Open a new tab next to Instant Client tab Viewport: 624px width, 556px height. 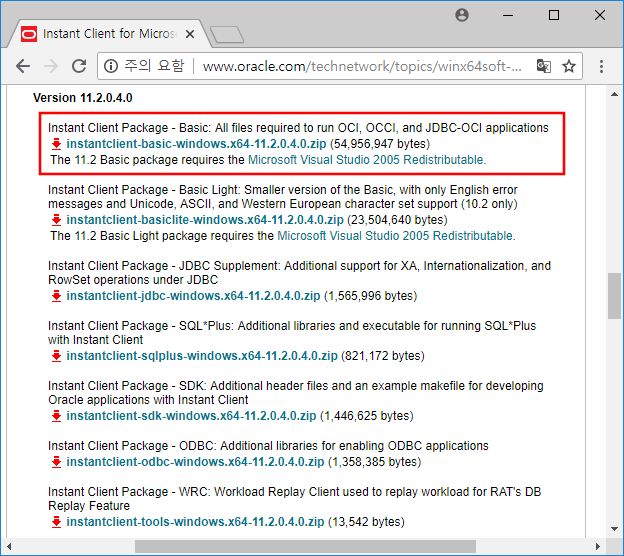pyautogui.click(x=226, y=35)
